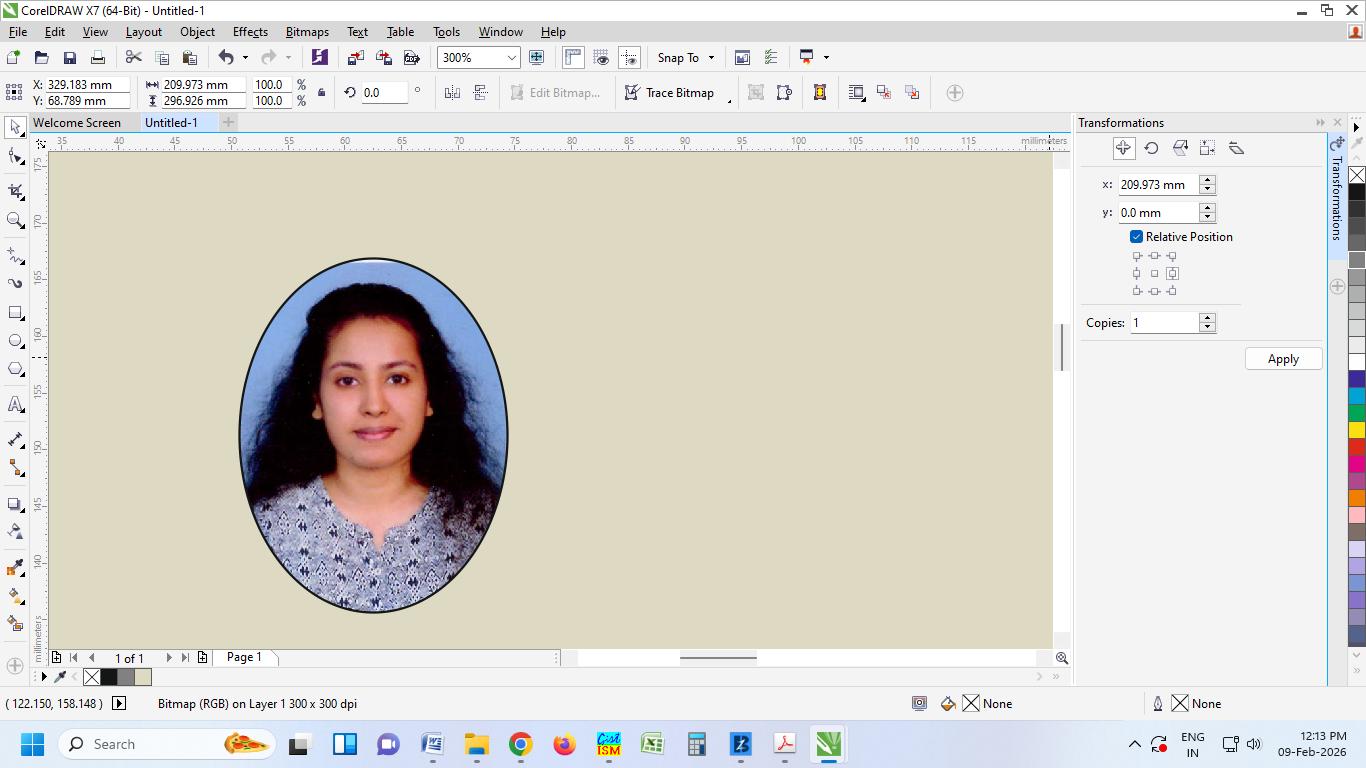The width and height of the screenshot is (1366, 768).
Task: Select the Pick tool in toolbox
Action: pos(15,128)
